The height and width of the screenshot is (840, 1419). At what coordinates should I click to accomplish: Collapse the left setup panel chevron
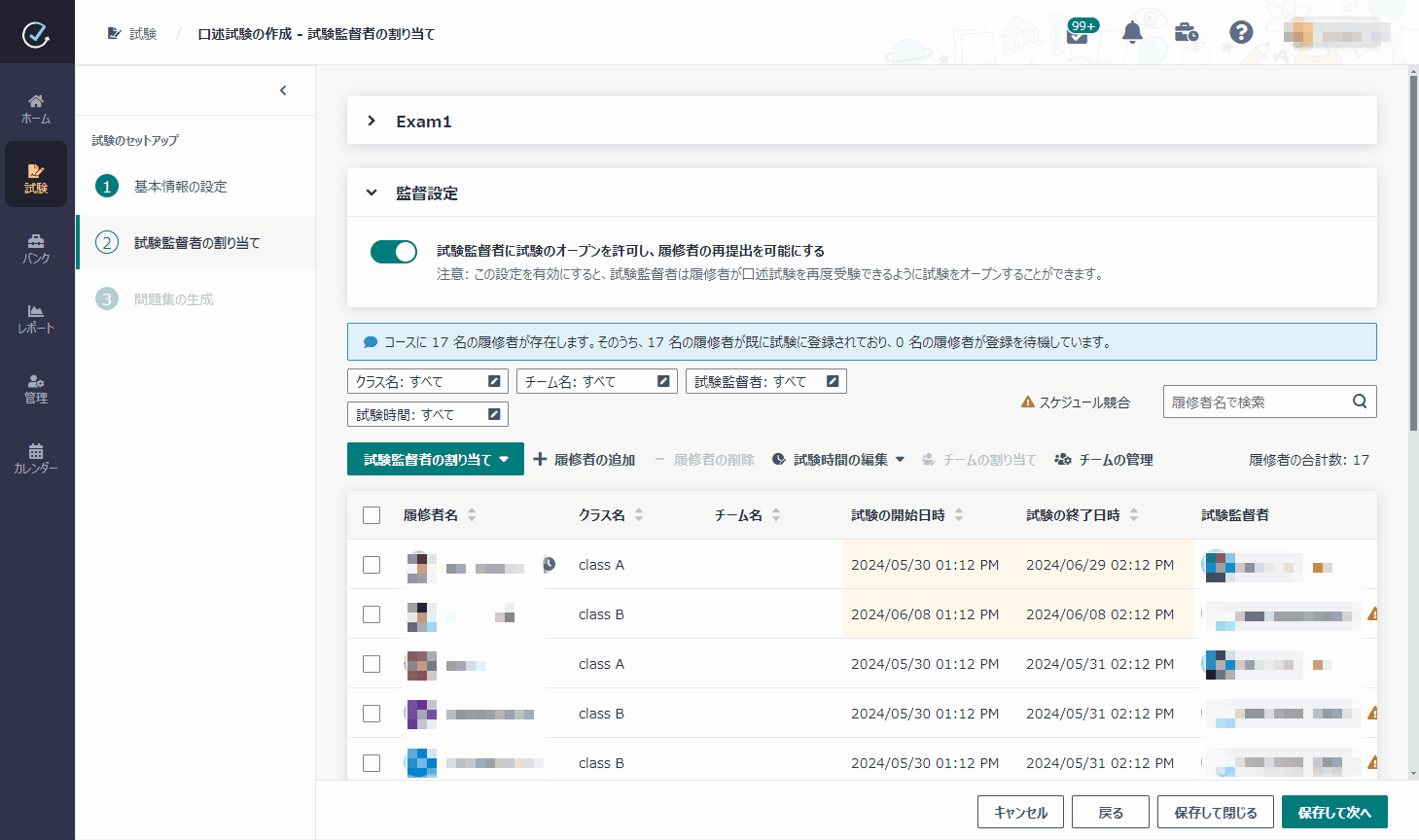pos(283,90)
